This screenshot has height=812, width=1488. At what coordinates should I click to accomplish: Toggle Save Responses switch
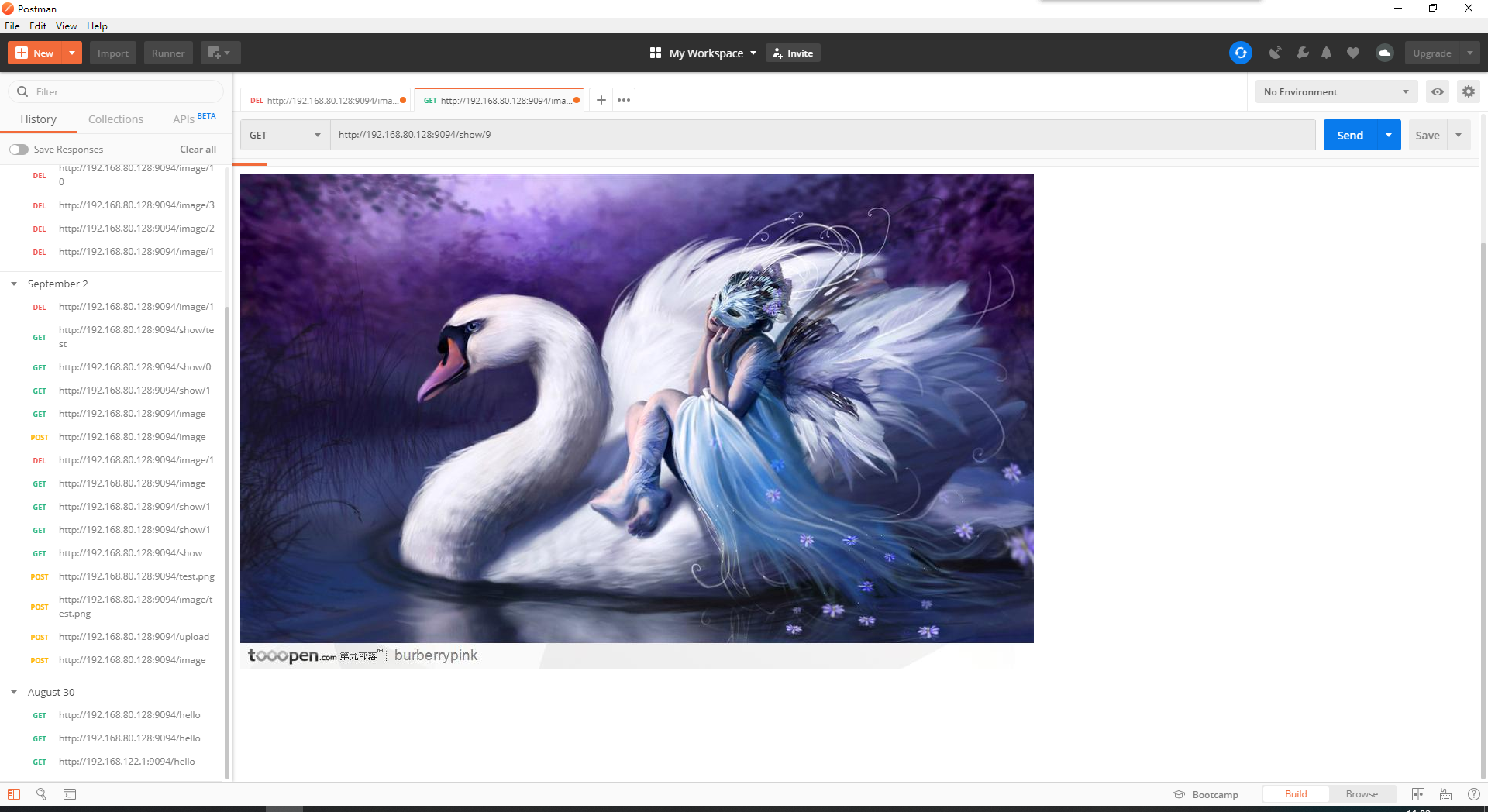pyautogui.click(x=19, y=150)
